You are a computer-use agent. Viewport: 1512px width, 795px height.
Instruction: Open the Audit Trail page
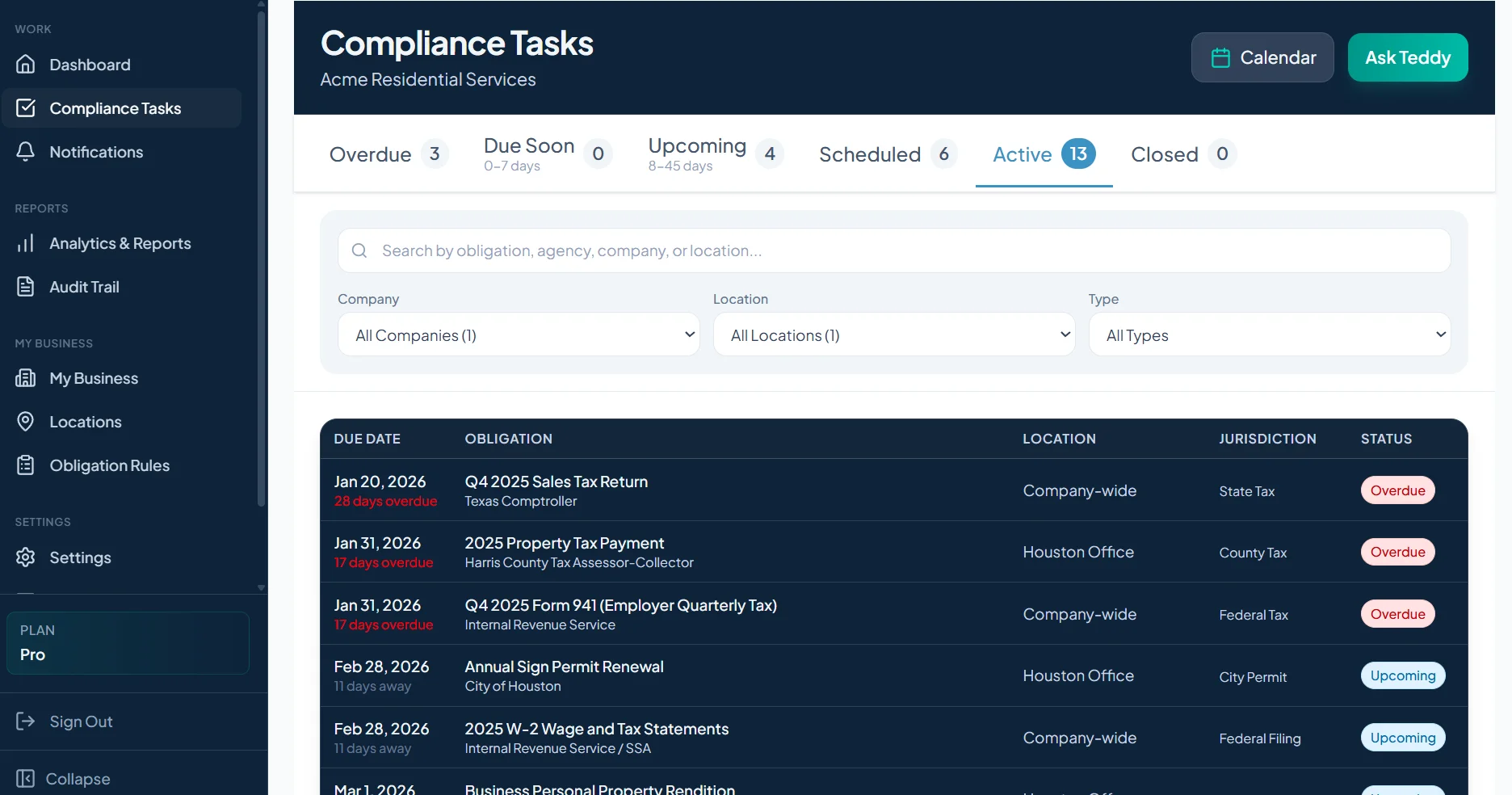121,287
